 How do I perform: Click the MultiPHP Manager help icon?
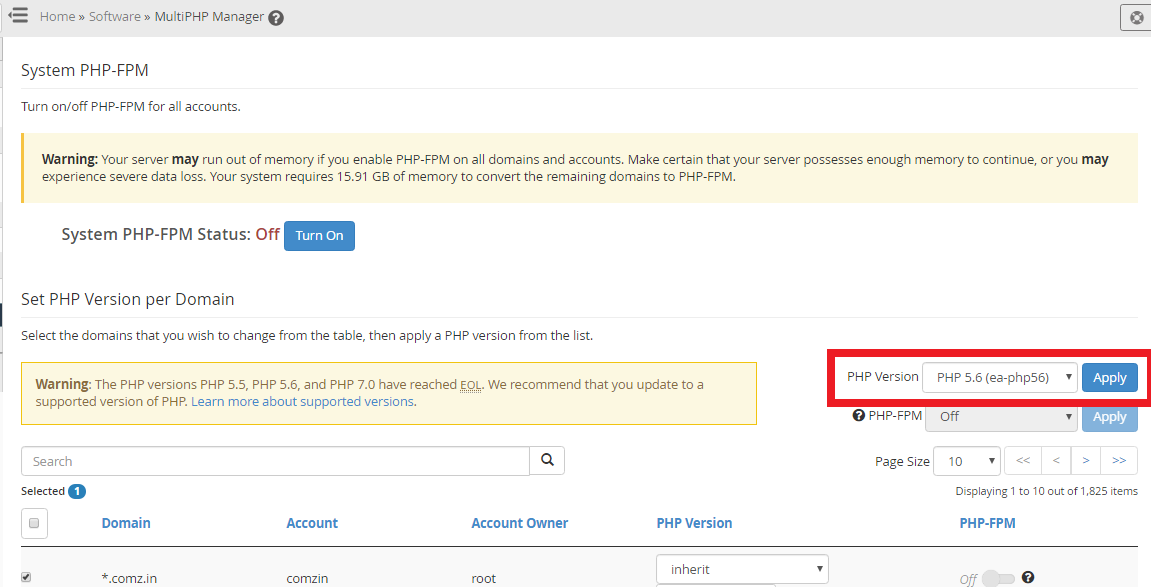[x=276, y=18]
